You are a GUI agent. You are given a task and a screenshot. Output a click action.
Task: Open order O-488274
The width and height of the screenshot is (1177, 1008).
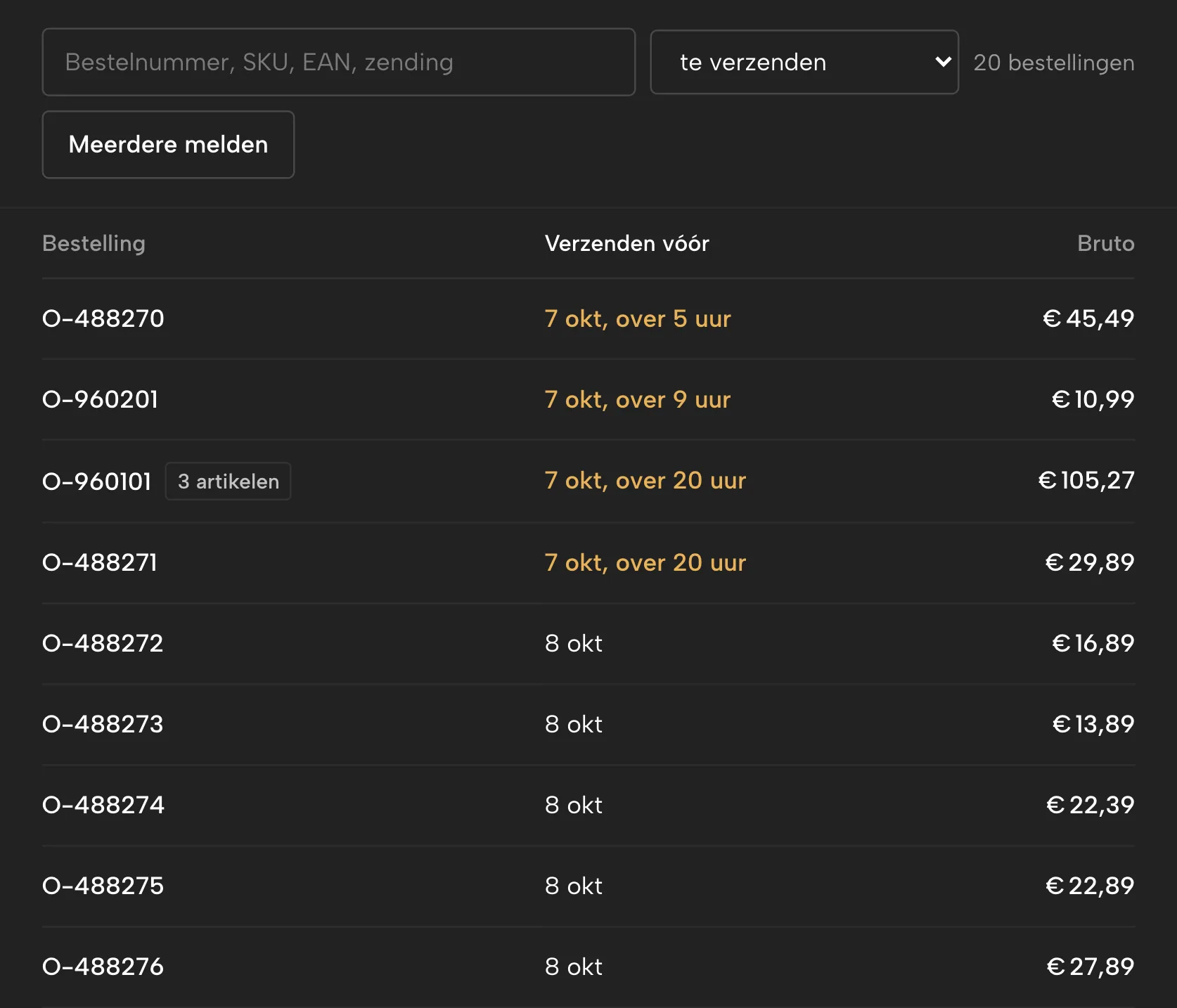(x=103, y=805)
